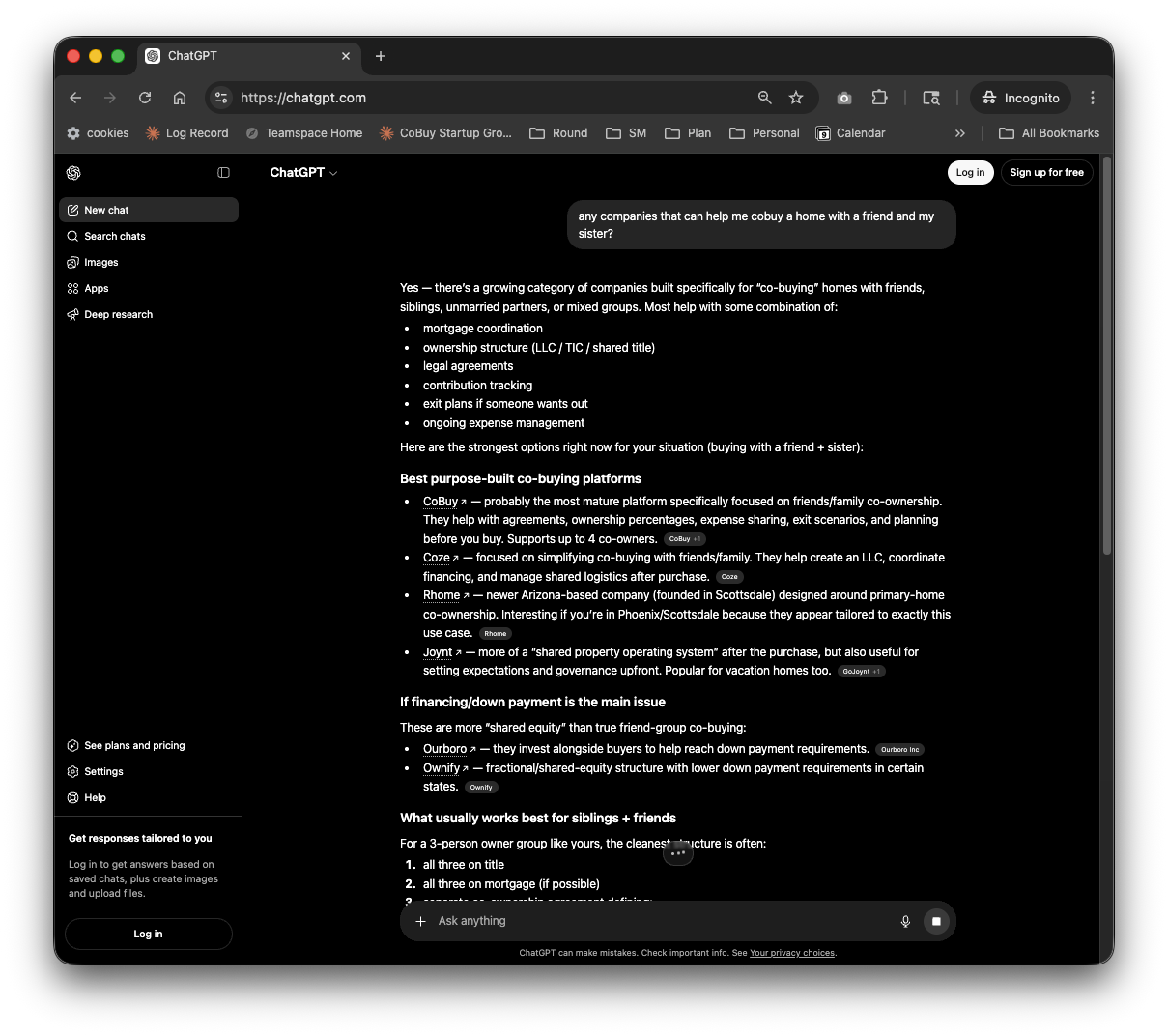Open All Bookmarks folder
The height and width of the screenshot is (1036, 1168).
(x=1049, y=133)
